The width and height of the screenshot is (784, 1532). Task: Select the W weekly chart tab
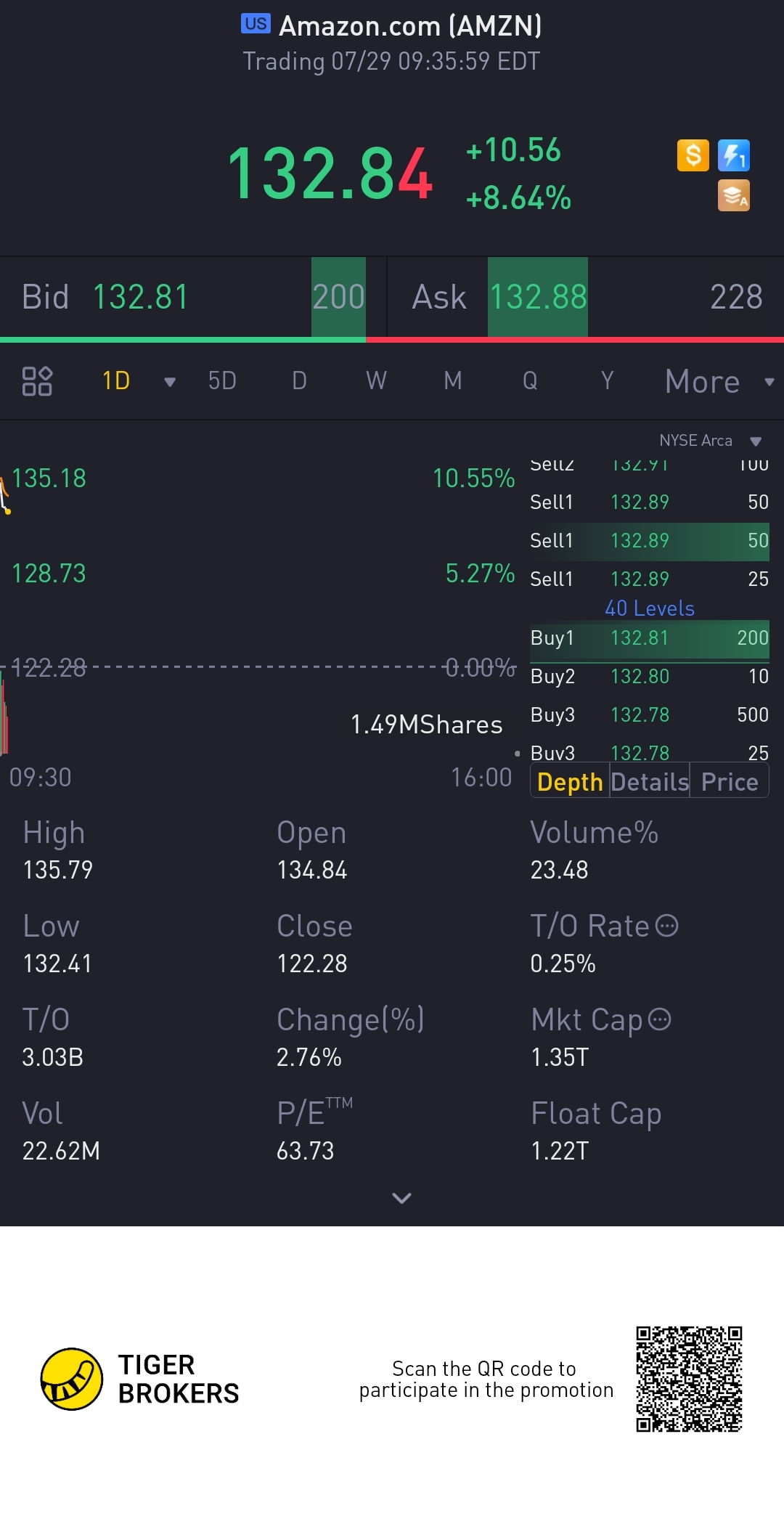click(x=376, y=381)
